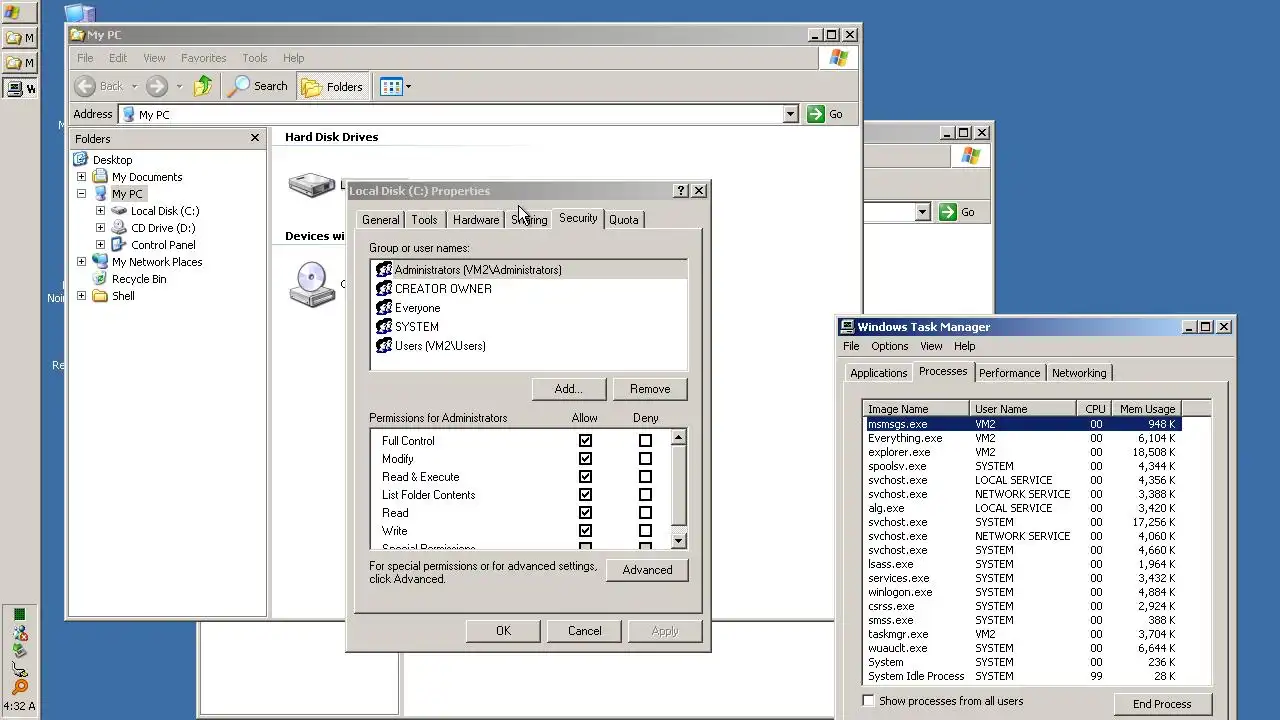
Task: Switch to the Quota tab
Action: click(623, 220)
